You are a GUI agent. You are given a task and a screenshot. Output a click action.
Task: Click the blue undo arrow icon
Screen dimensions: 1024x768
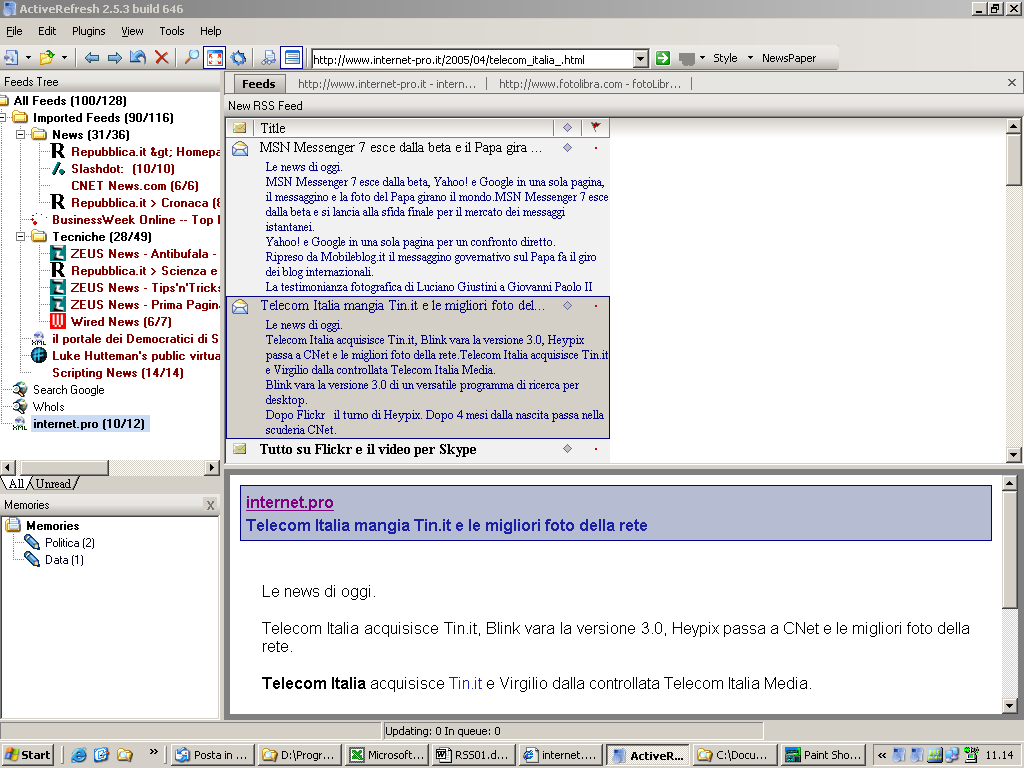pos(138,58)
